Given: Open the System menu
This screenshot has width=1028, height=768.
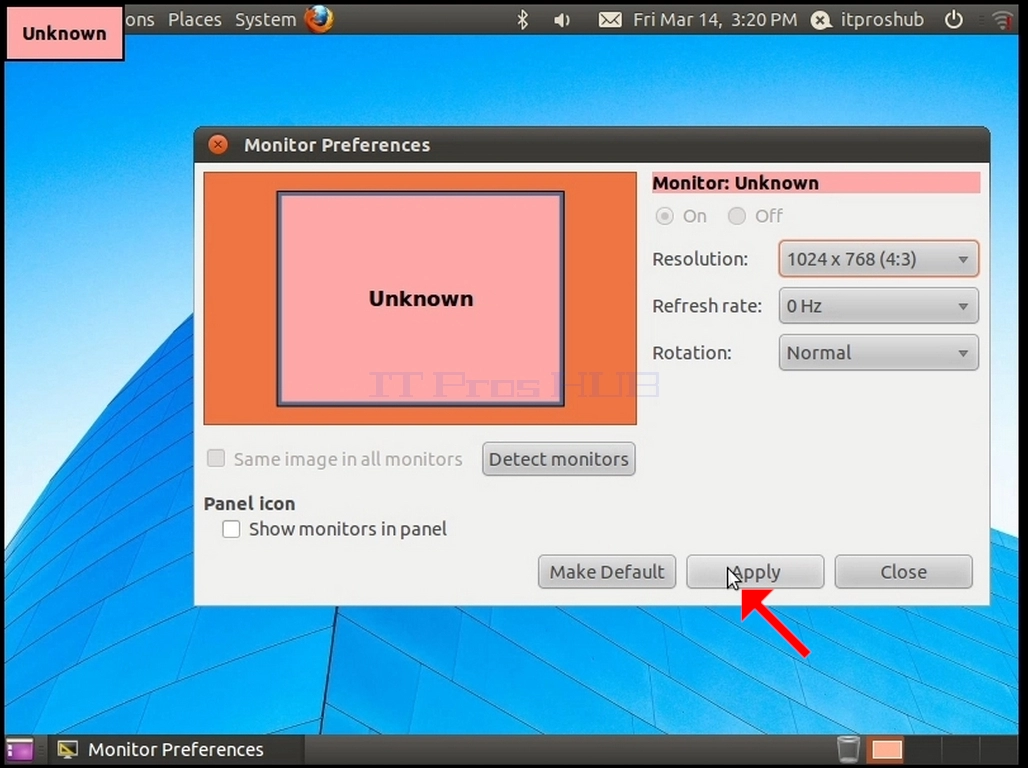Looking at the screenshot, I should (266, 20).
